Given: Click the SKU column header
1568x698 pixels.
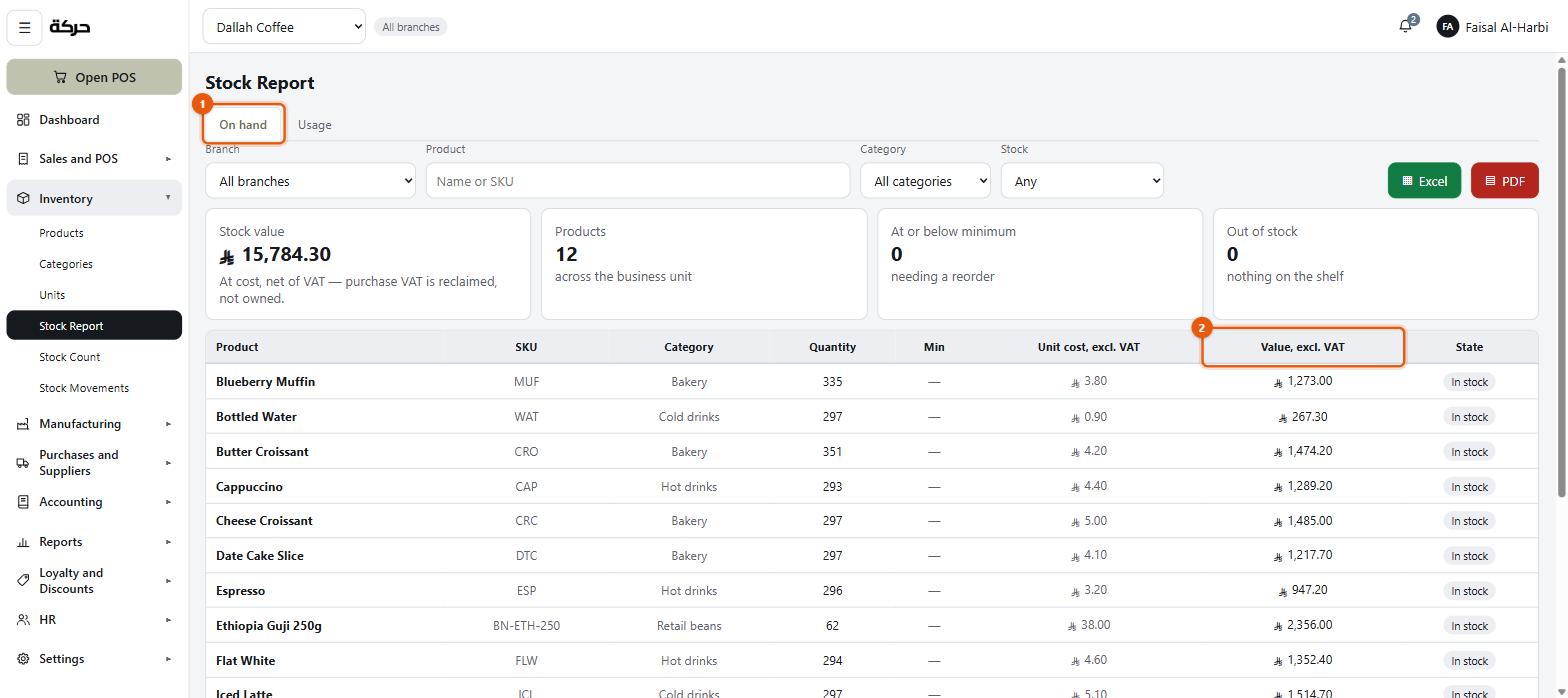Looking at the screenshot, I should pos(526,347).
